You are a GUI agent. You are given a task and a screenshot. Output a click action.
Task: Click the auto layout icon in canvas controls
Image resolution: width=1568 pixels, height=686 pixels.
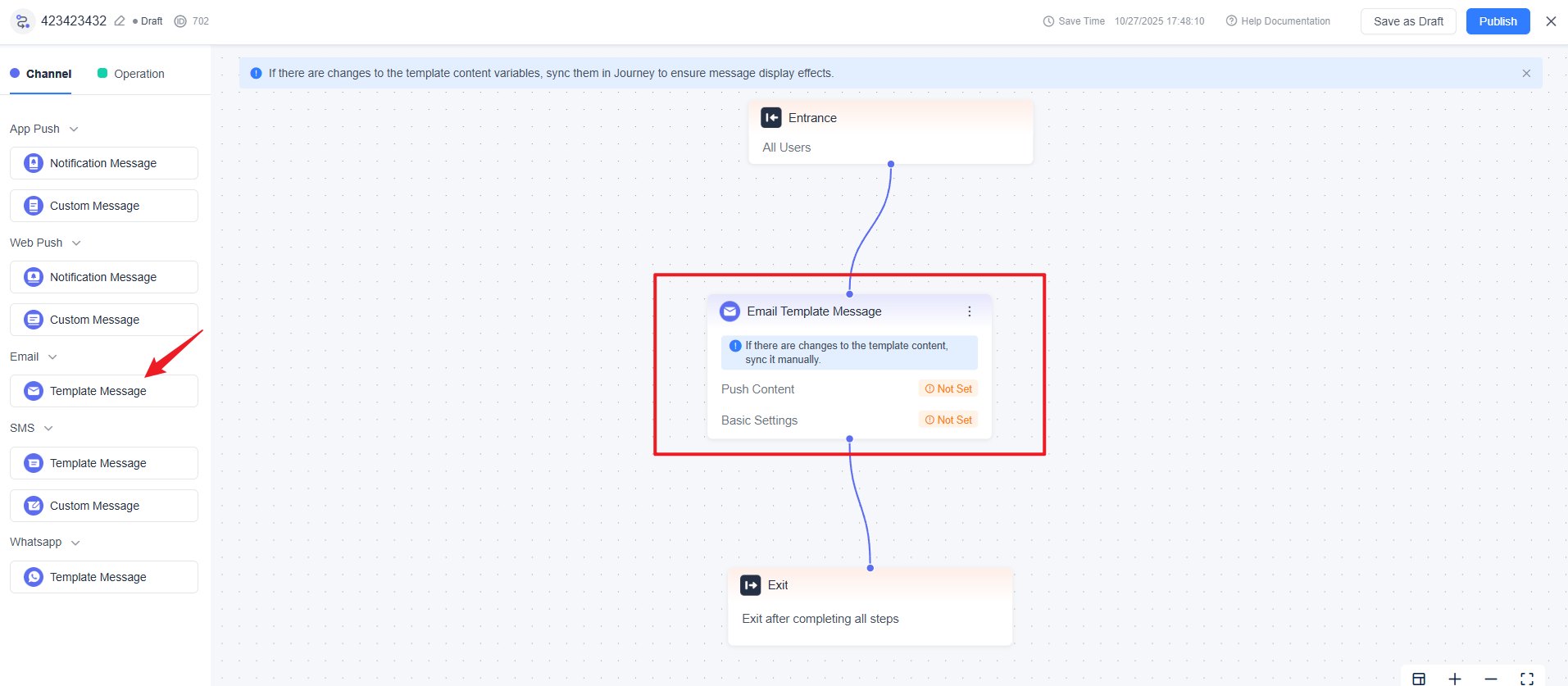1419,678
